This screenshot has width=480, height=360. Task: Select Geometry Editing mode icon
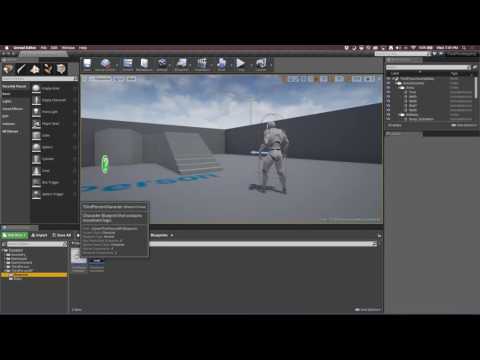click(61, 69)
